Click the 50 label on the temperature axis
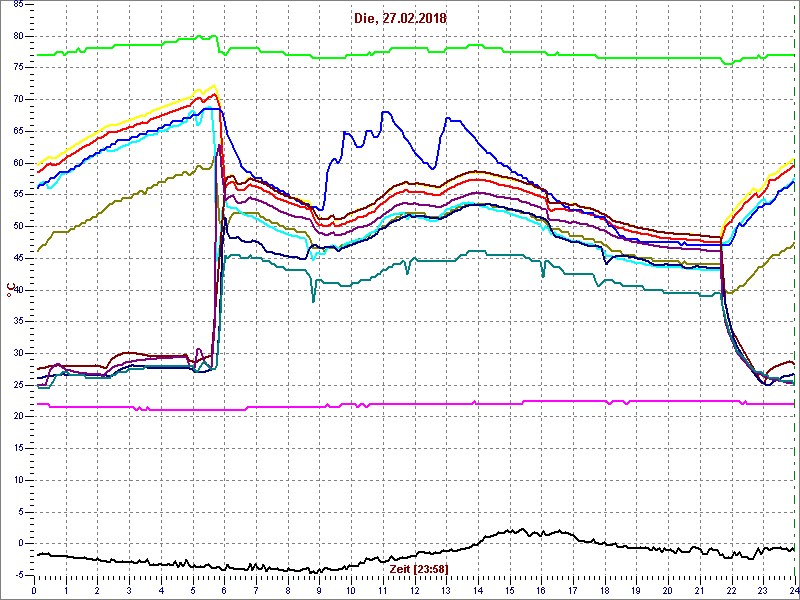 (x=18, y=227)
